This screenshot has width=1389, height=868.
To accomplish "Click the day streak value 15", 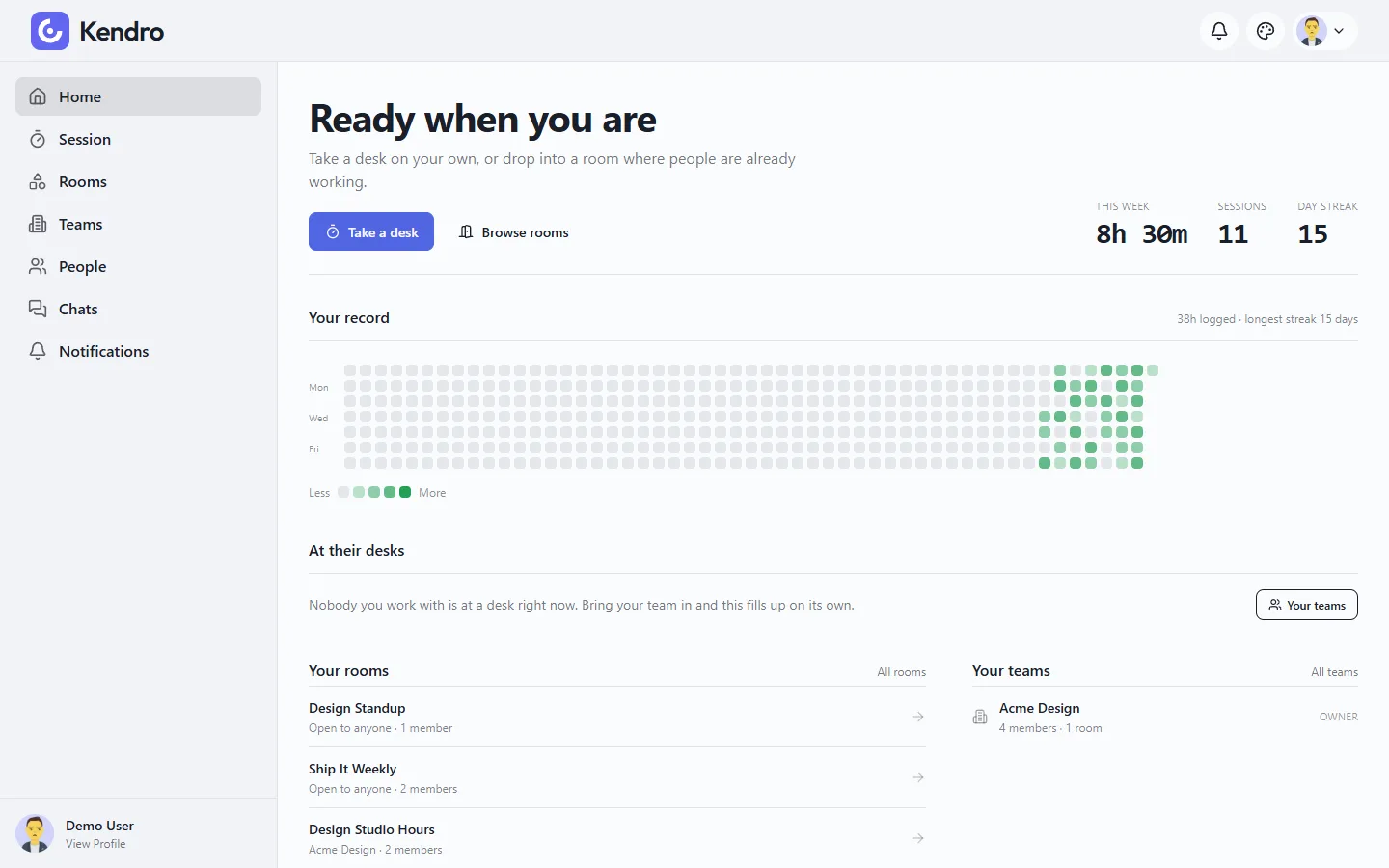I will (x=1313, y=234).
